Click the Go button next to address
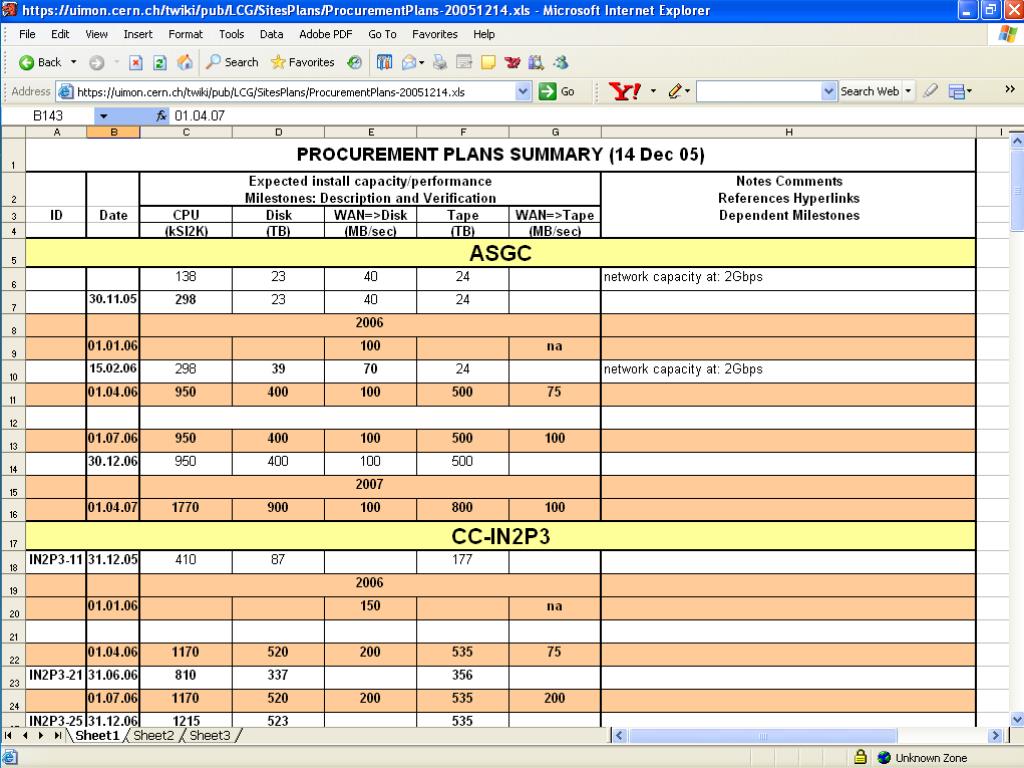Image resolution: width=1024 pixels, height=768 pixels. [x=556, y=92]
